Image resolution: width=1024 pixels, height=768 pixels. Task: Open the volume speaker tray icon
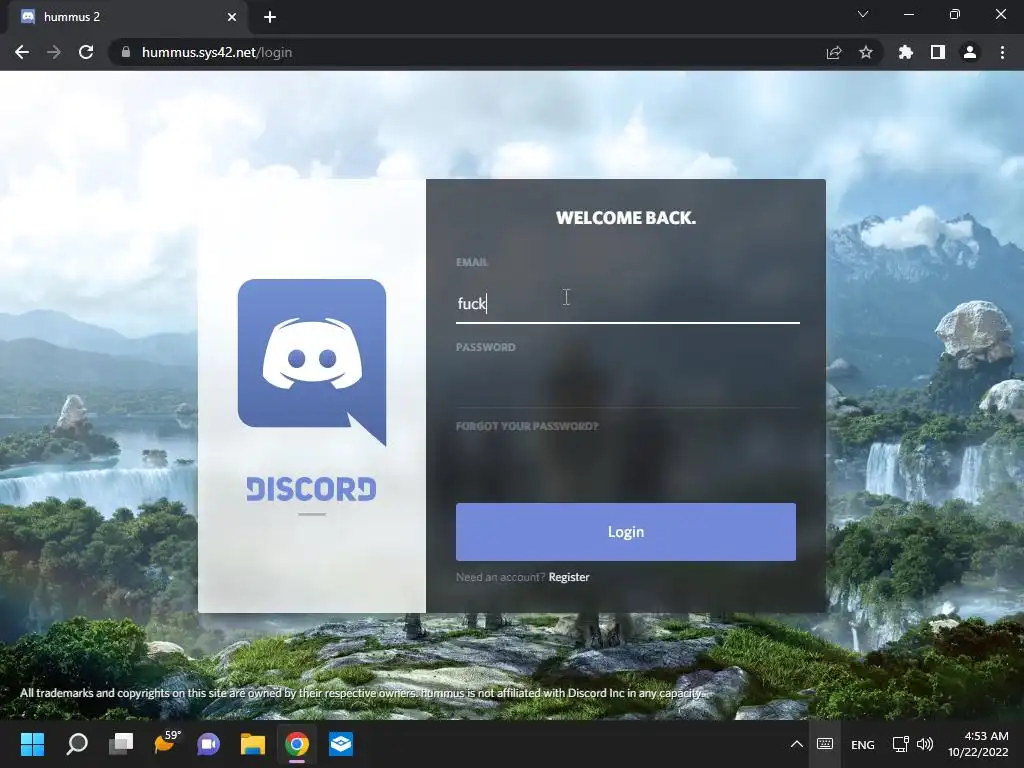coord(925,744)
